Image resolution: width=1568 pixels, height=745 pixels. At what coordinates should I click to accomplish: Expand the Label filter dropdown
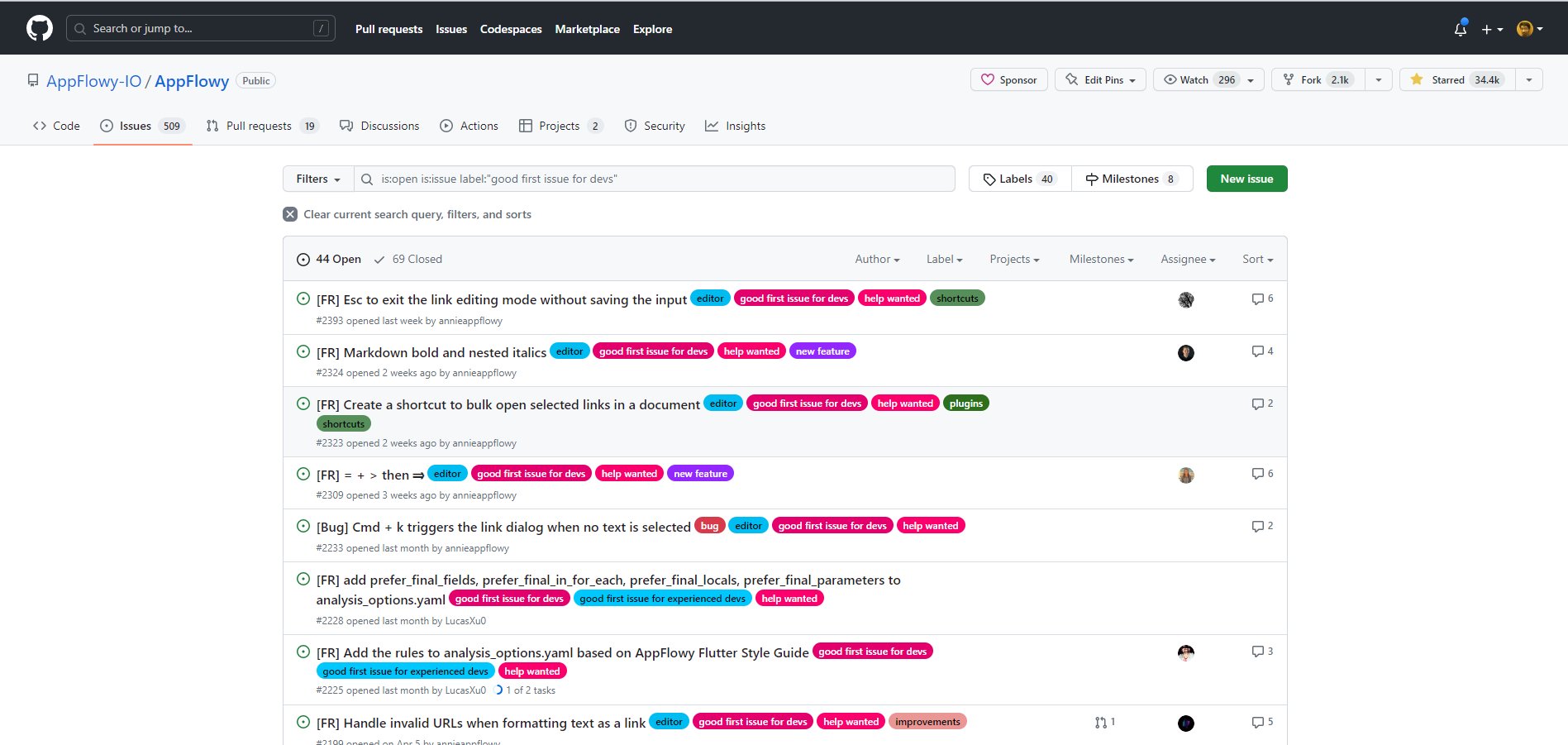pos(945,259)
